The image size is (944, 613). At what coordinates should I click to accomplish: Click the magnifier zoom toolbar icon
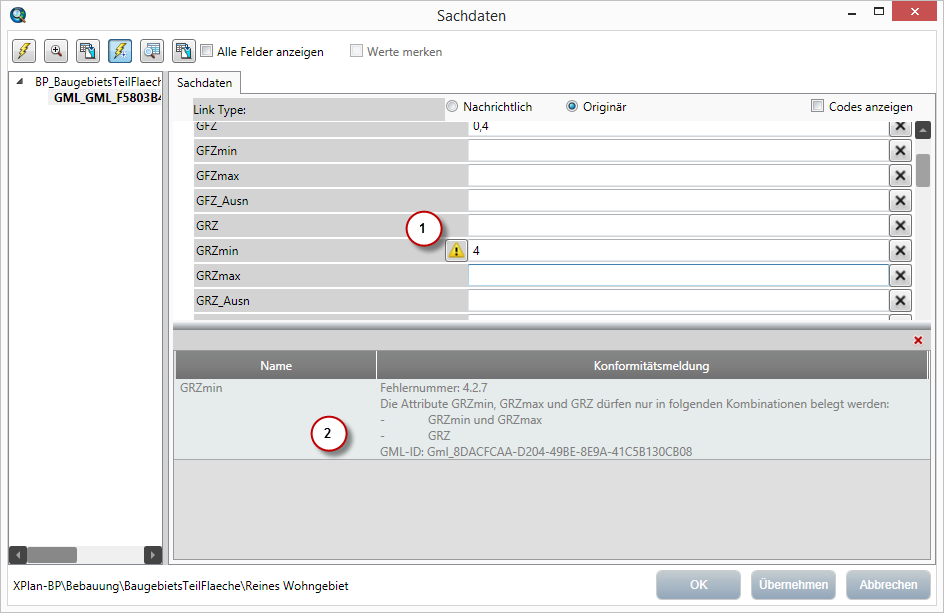tap(56, 51)
